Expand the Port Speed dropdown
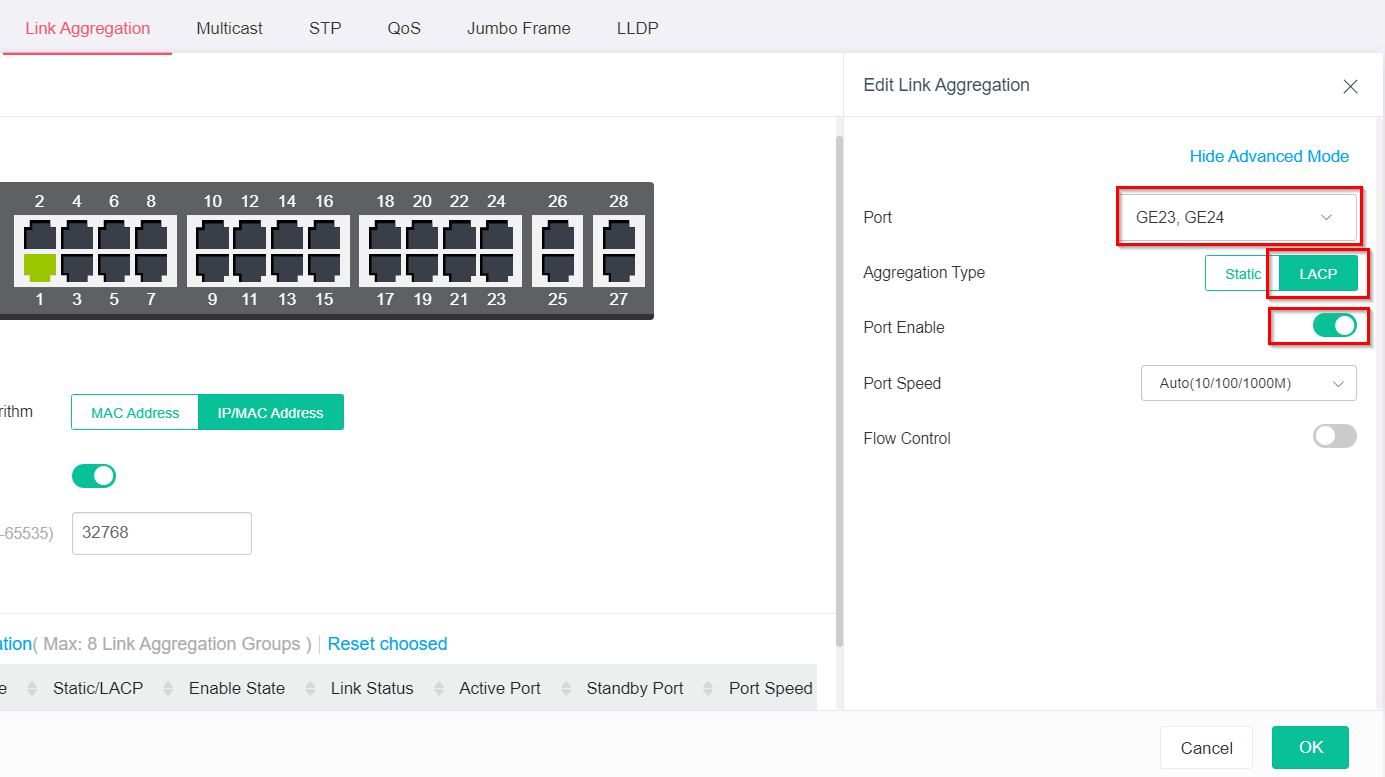The image size is (1385, 777). tap(1248, 383)
